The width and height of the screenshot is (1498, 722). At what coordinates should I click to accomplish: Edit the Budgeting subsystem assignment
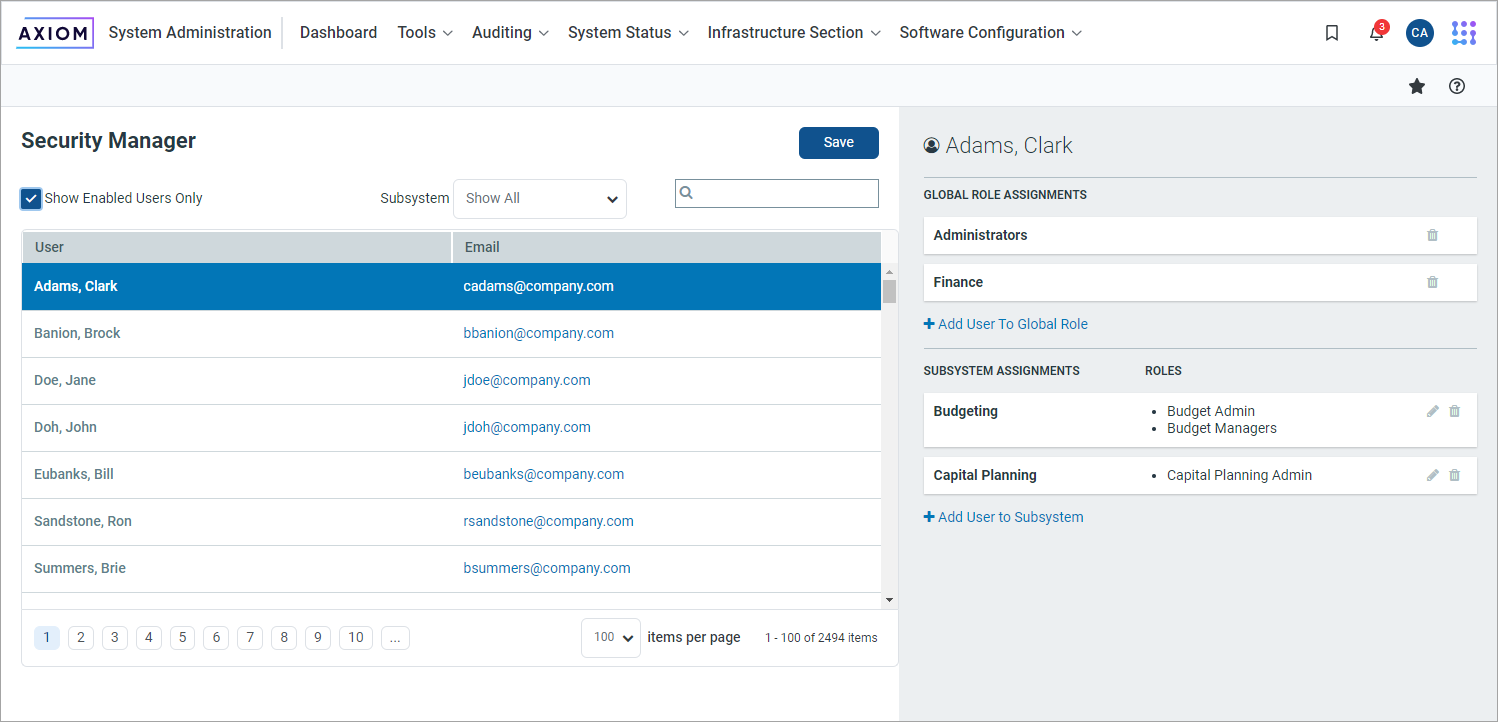(x=1432, y=411)
